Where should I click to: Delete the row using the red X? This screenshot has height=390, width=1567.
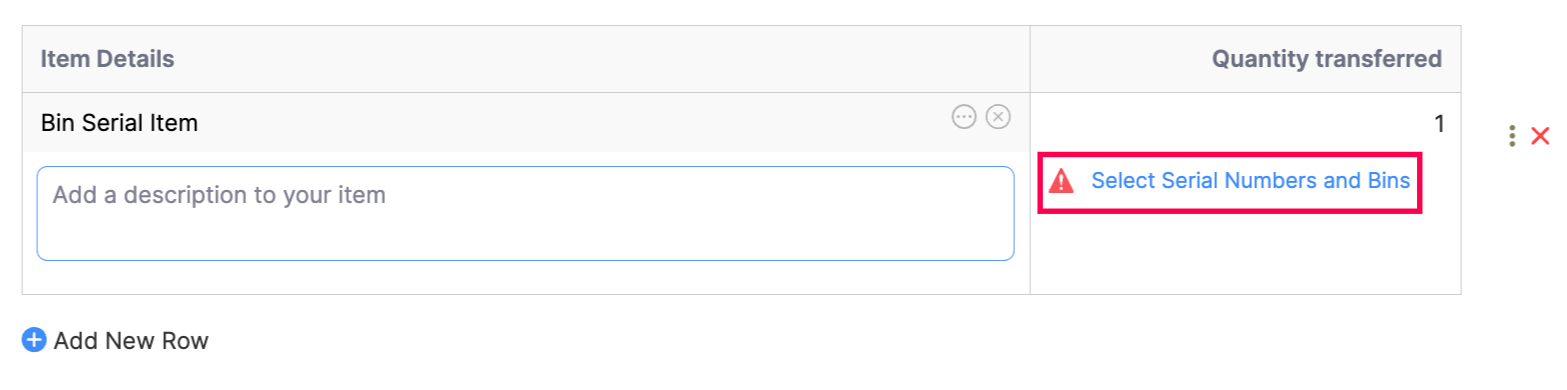1540,136
